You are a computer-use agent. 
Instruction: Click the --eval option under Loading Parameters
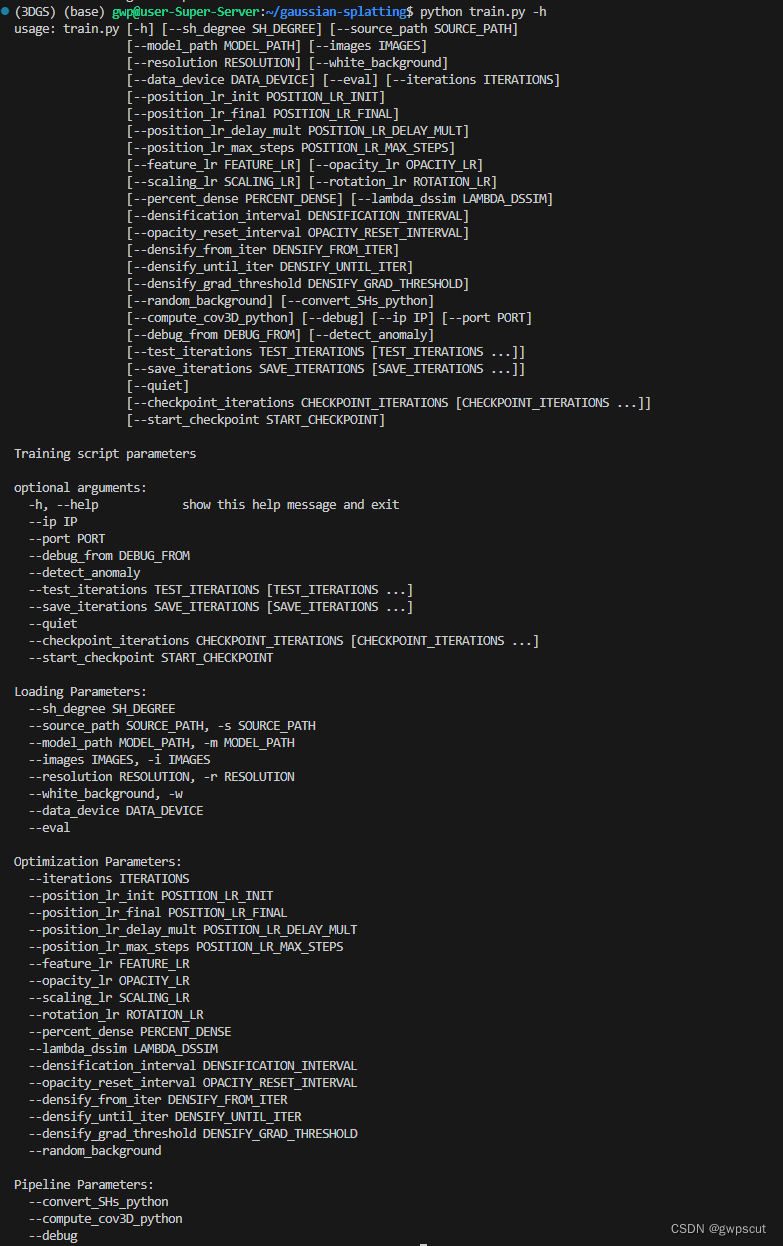point(49,827)
